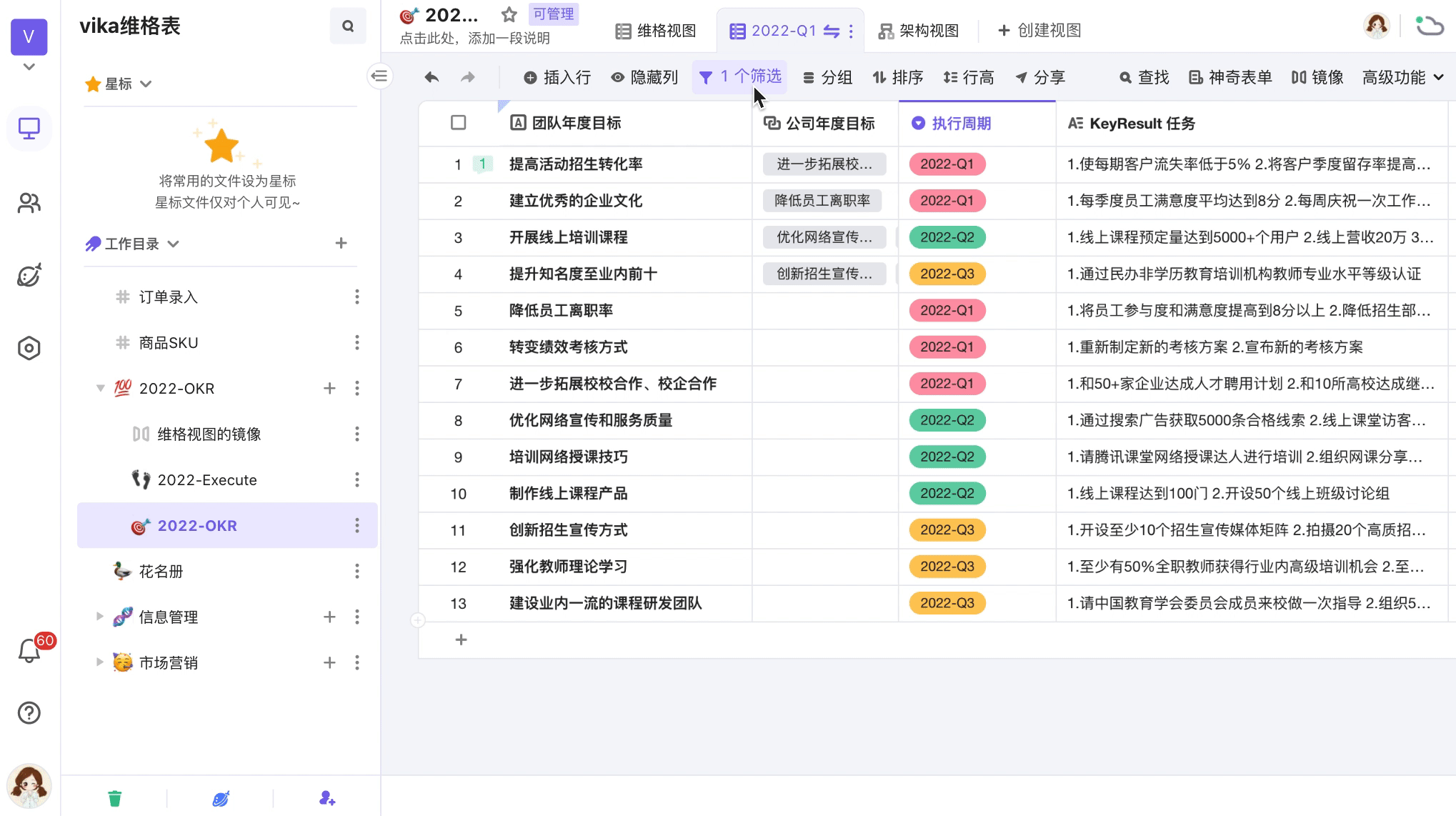The image size is (1456, 816).
Task: Collapse the 2022-OKR folder arrow
Action: coord(100,388)
